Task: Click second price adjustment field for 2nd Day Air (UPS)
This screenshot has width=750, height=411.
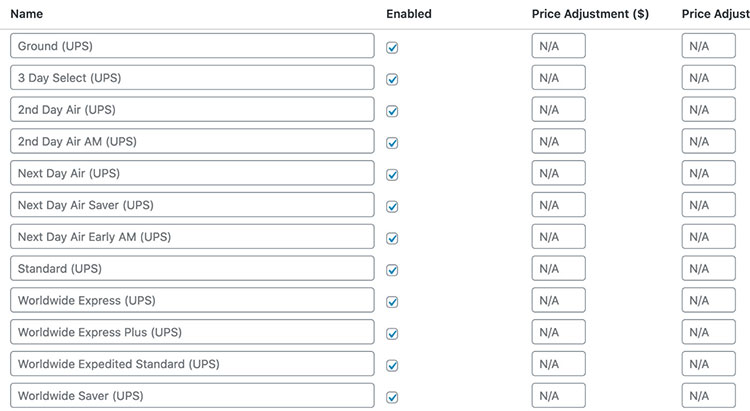Action: click(708, 110)
